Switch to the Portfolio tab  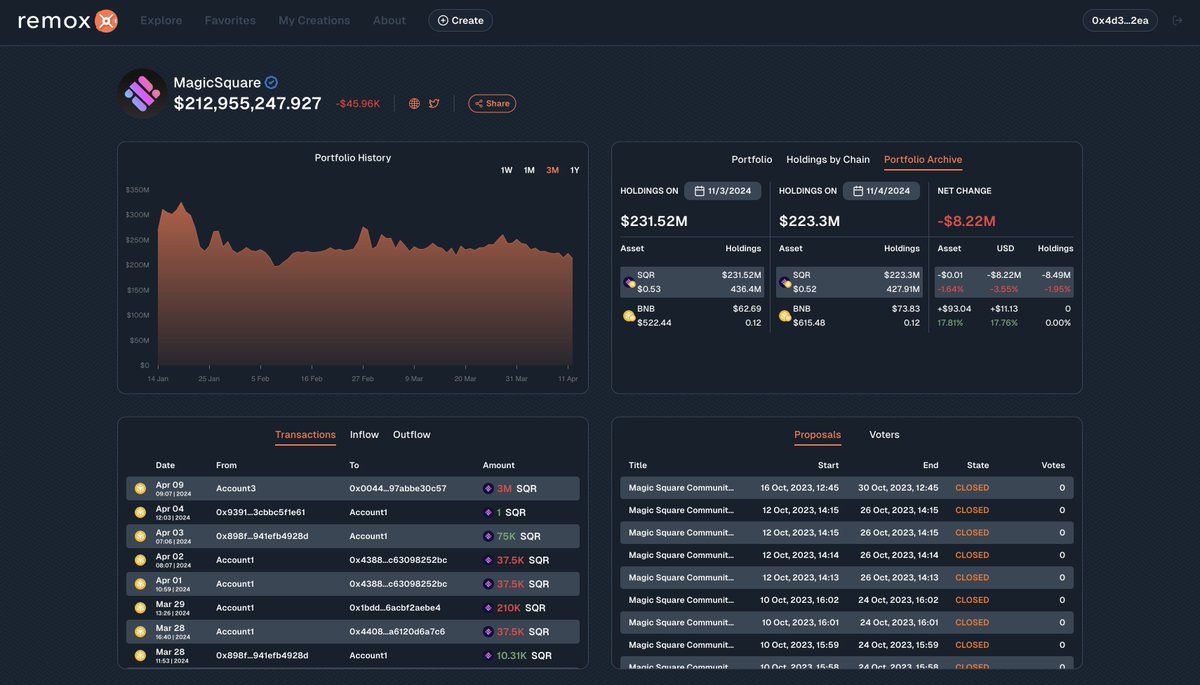click(752, 159)
